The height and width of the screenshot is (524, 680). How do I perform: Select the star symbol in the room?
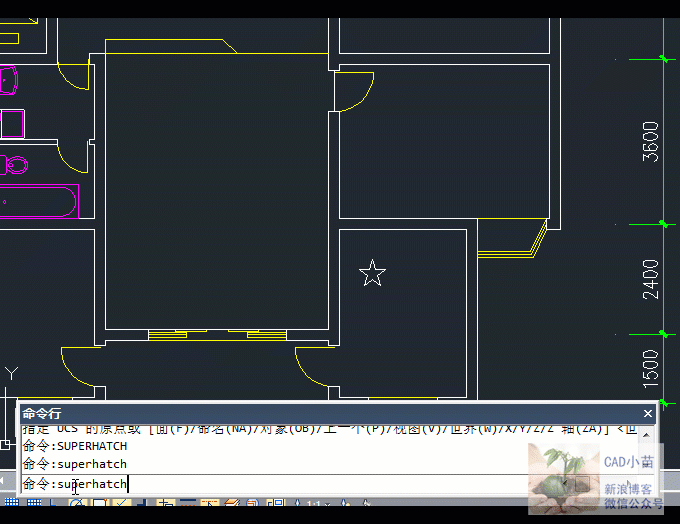pyautogui.click(x=372, y=273)
